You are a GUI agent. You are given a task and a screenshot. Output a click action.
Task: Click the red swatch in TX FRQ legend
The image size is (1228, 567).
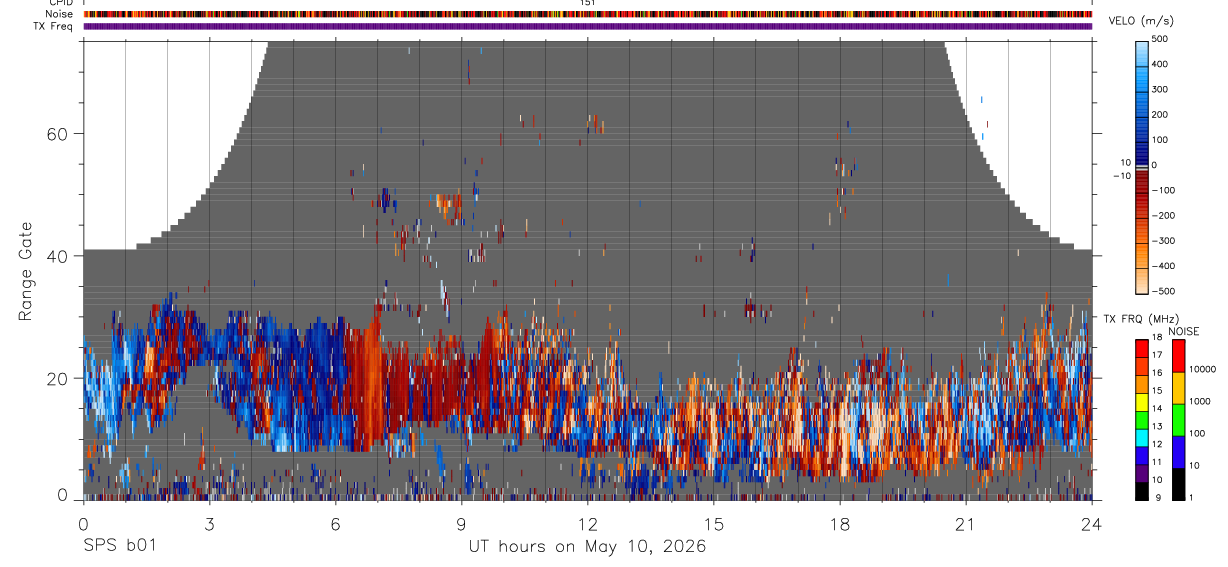point(1142,349)
